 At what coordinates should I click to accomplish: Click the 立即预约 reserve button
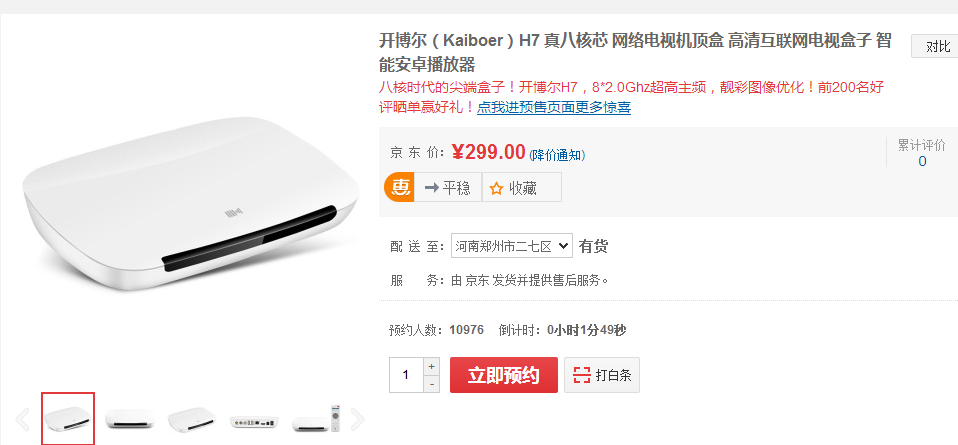[x=504, y=375]
